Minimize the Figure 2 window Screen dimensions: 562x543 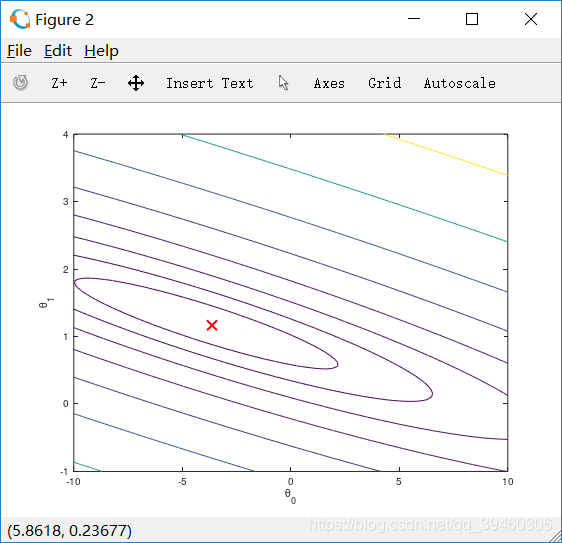pyautogui.click(x=414, y=19)
